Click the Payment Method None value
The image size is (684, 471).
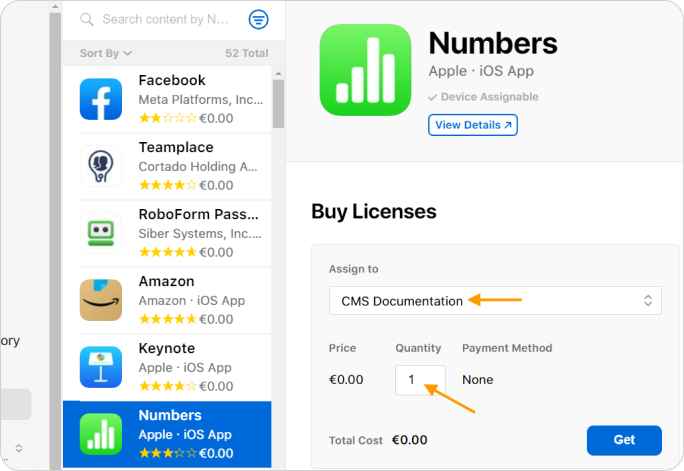pyautogui.click(x=478, y=380)
